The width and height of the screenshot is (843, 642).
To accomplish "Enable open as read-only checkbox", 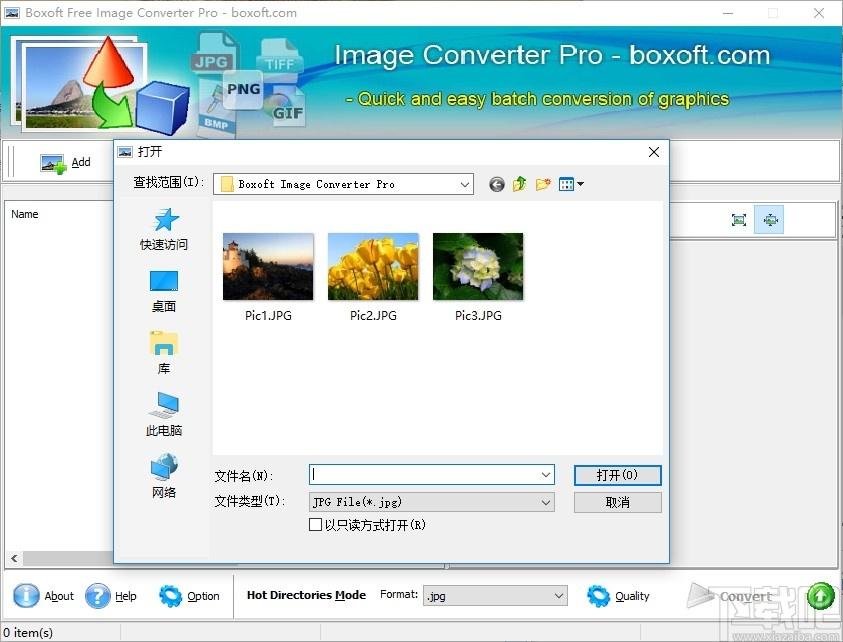I will pos(316,524).
